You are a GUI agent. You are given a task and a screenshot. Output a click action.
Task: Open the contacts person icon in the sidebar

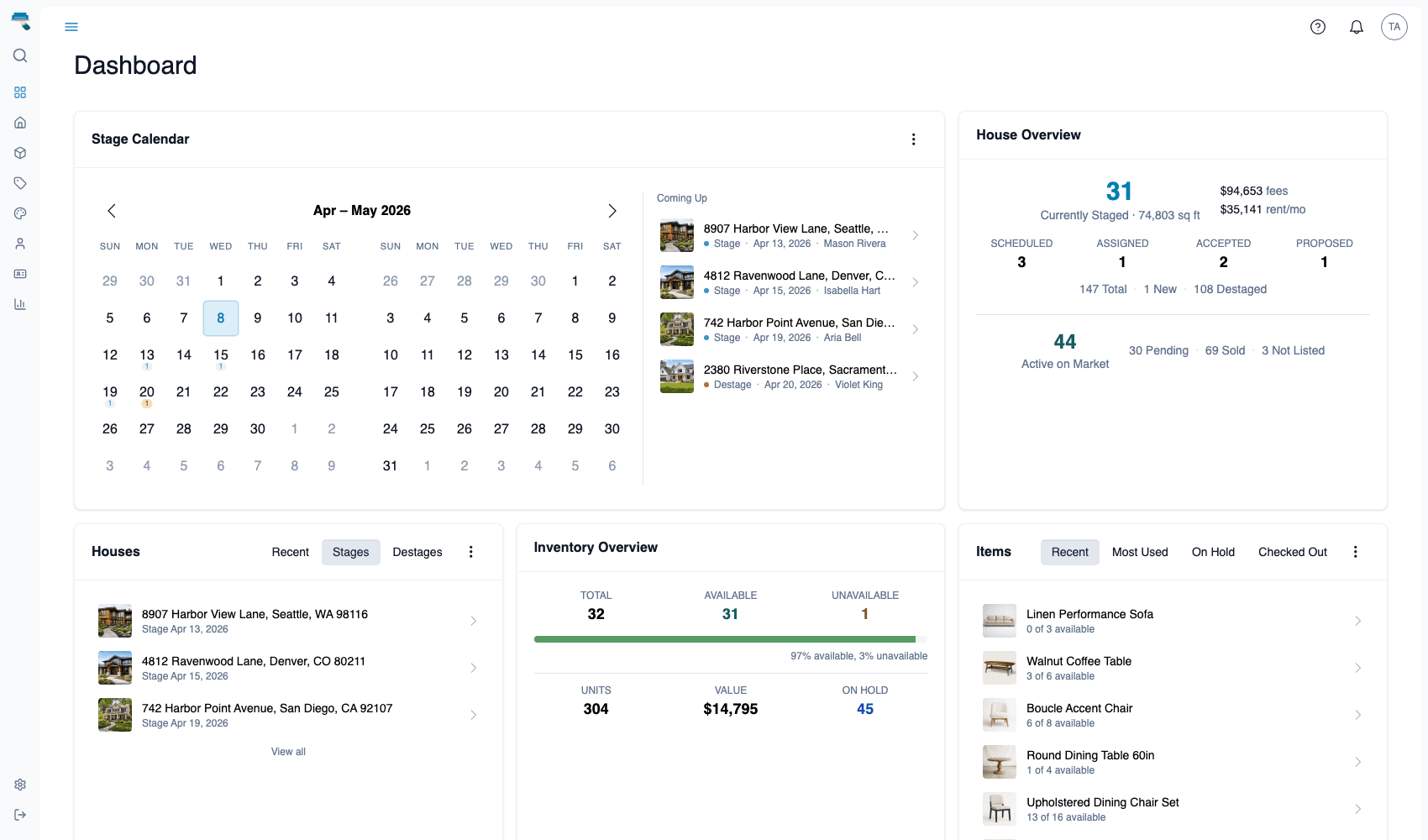[20, 243]
